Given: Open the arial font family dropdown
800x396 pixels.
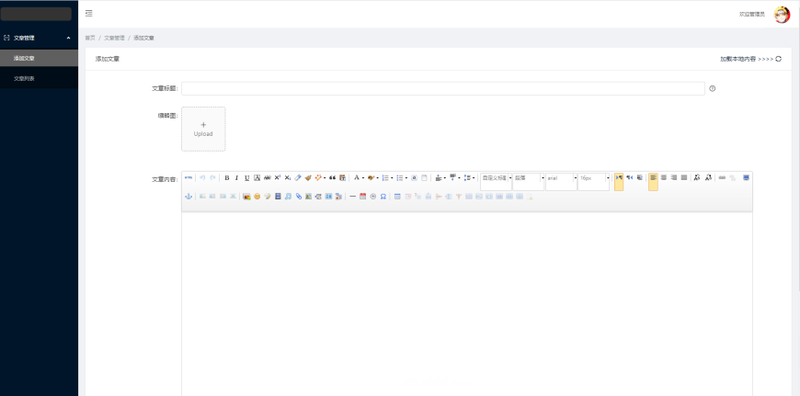Looking at the screenshot, I should (561, 182).
